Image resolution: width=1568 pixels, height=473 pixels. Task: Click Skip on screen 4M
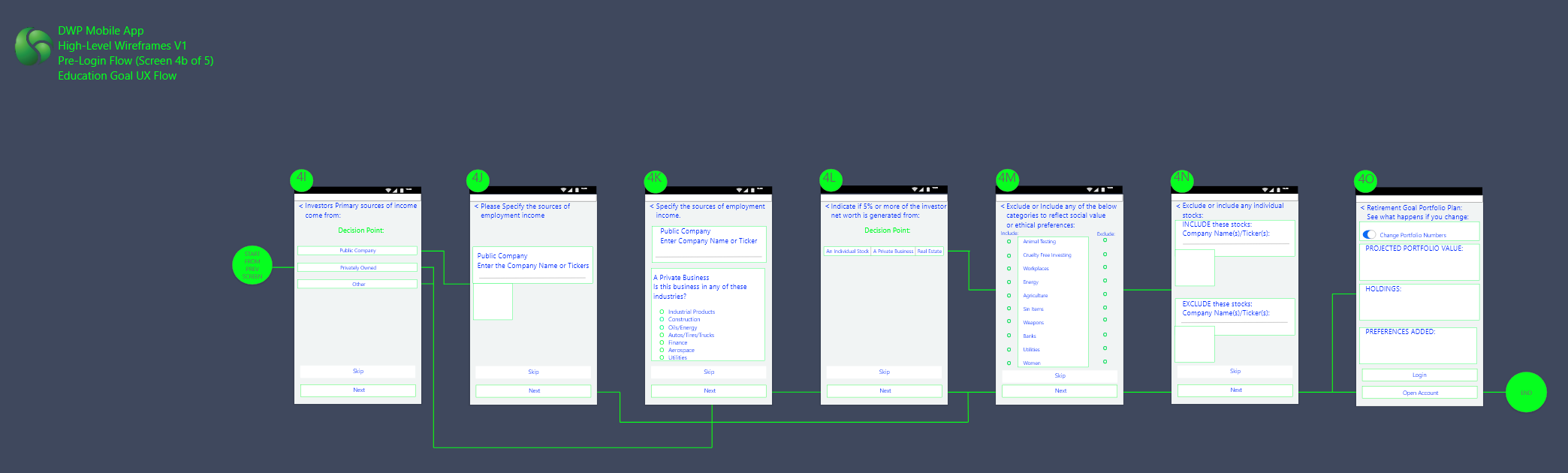pyautogui.click(x=1060, y=375)
